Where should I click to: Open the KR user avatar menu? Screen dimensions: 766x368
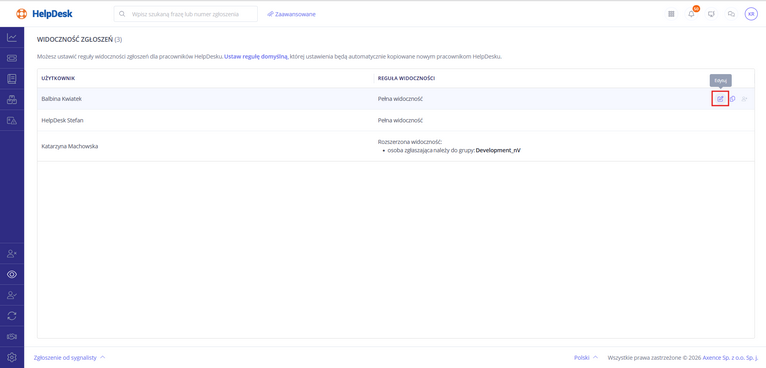(751, 14)
